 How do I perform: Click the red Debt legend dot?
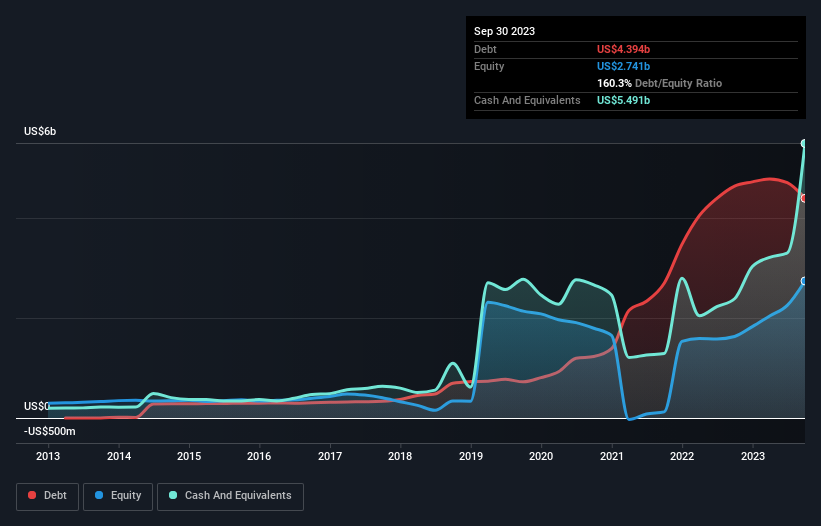[x=32, y=495]
